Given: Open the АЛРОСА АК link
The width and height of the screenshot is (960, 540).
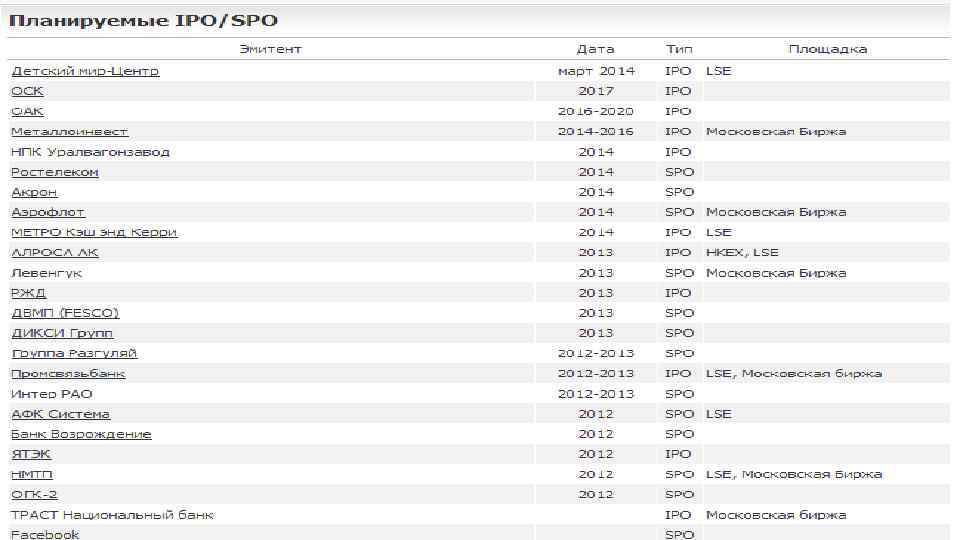Looking at the screenshot, I should pyautogui.click(x=55, y=253).
